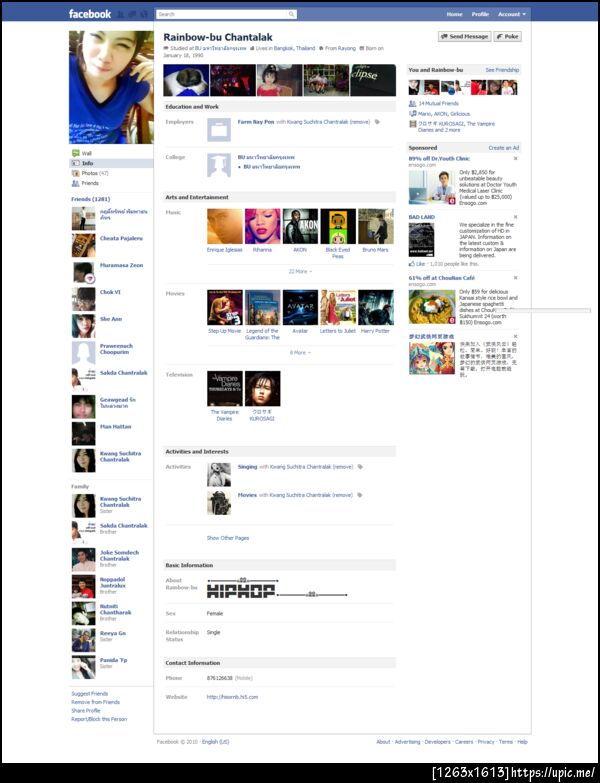The width and height of the screenshot is (600, 783).
Task: Open messages icon in top bar
Action: 132,14
